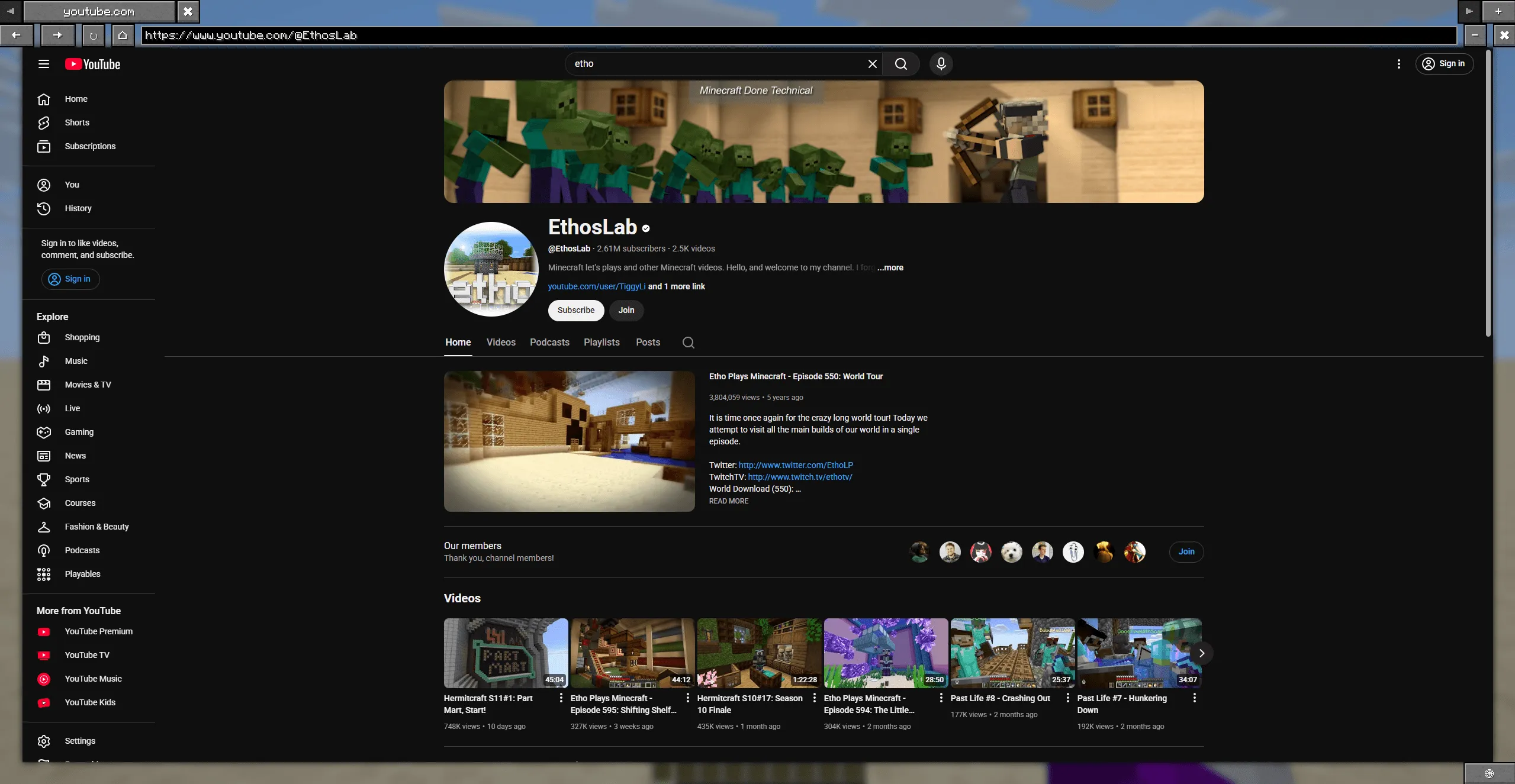
Task: Open Subscriptions in the sidebar
Action: tap(89, 146)
